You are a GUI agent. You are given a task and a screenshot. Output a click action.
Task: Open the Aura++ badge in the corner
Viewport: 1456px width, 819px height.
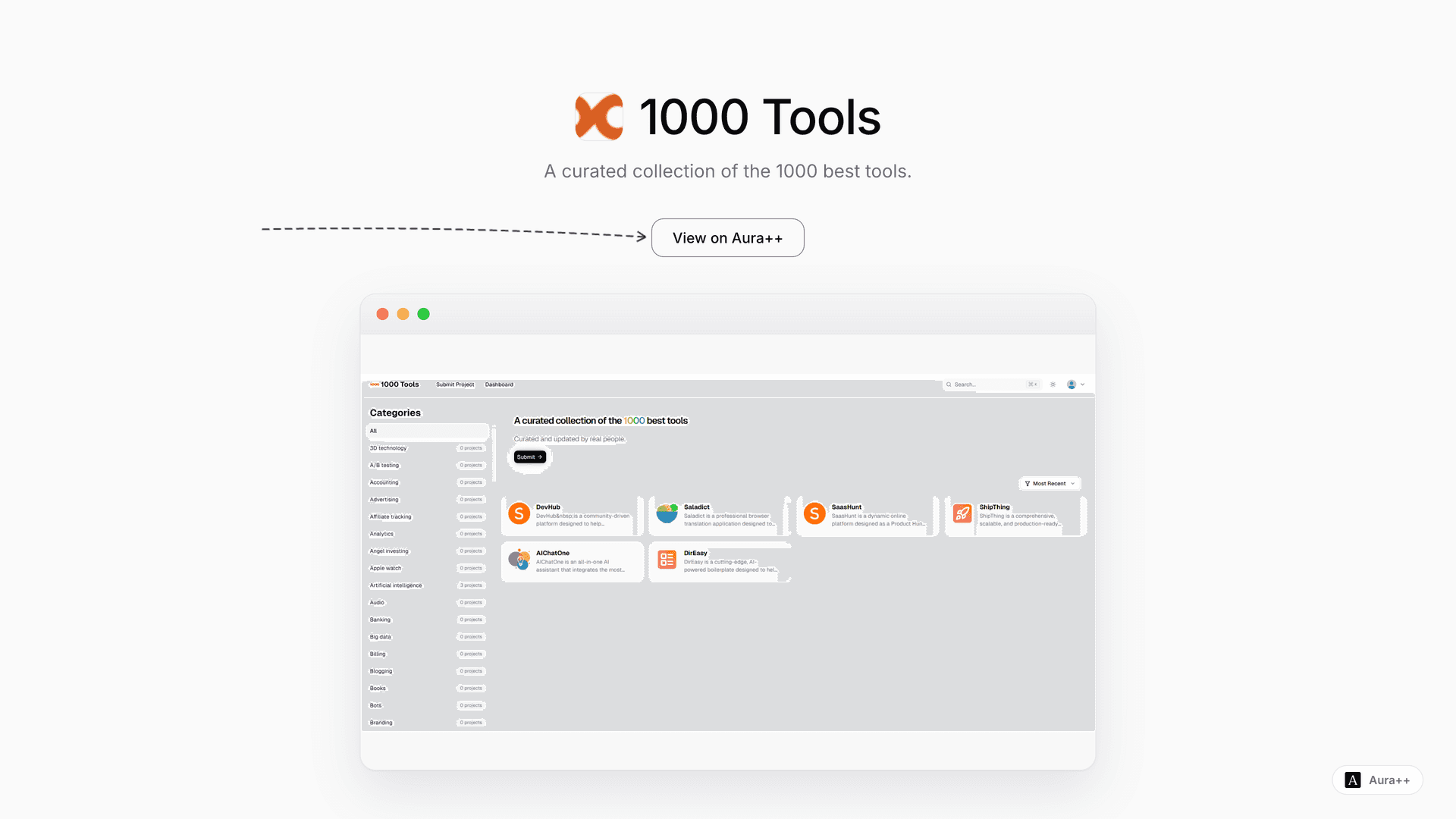(x=1377, y=780)
